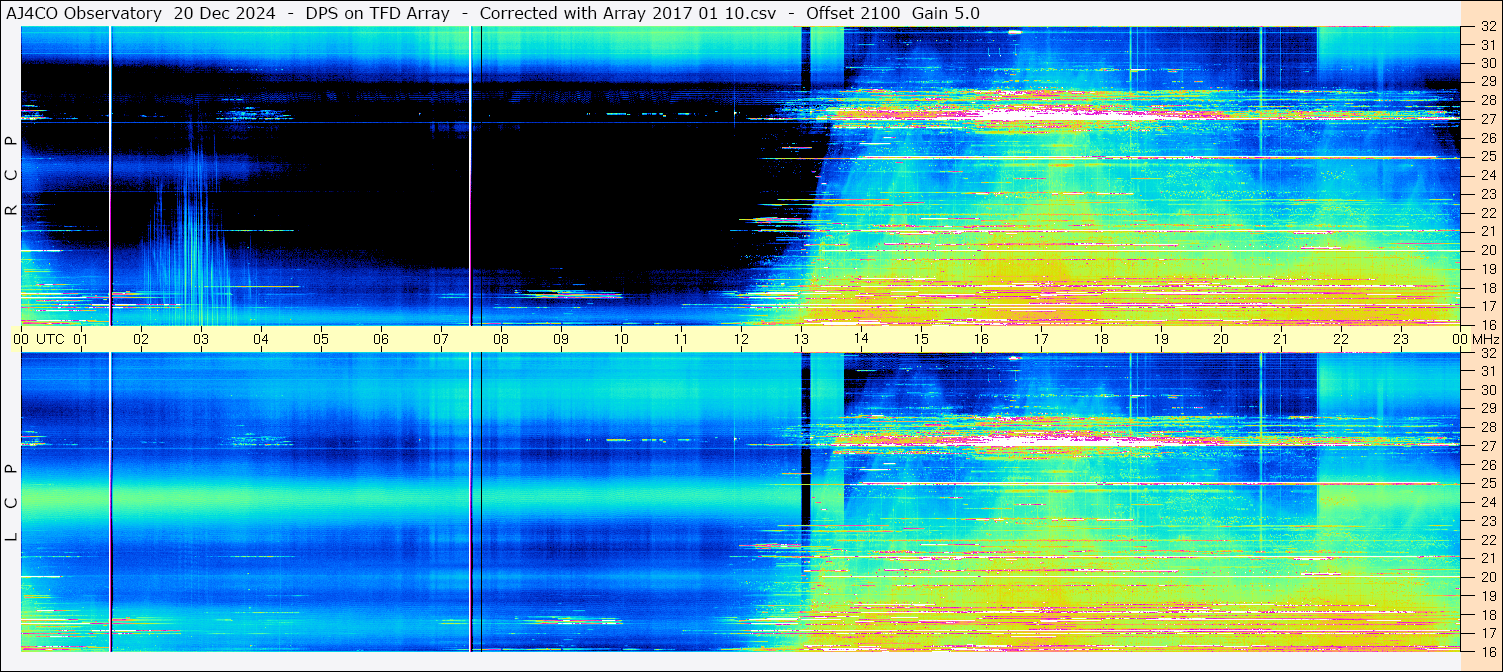Screen dimensions: 1503x672
Task: Click the 27 MHz tick of LCP plot
Action: pos(1487,446)
